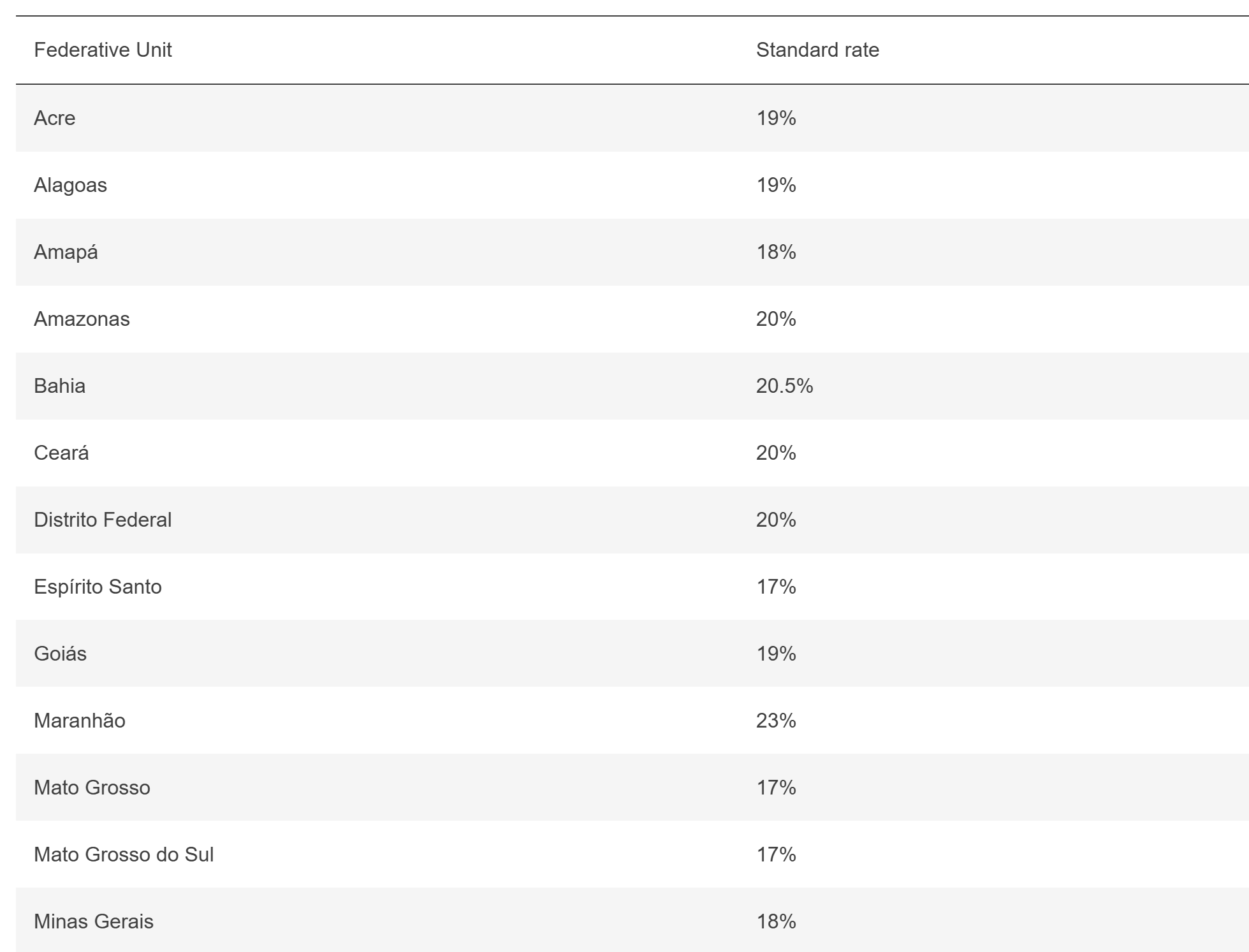Click Espírito Santo row name
The width and height of the screenshot is (1249, 952).
(98, 587)
